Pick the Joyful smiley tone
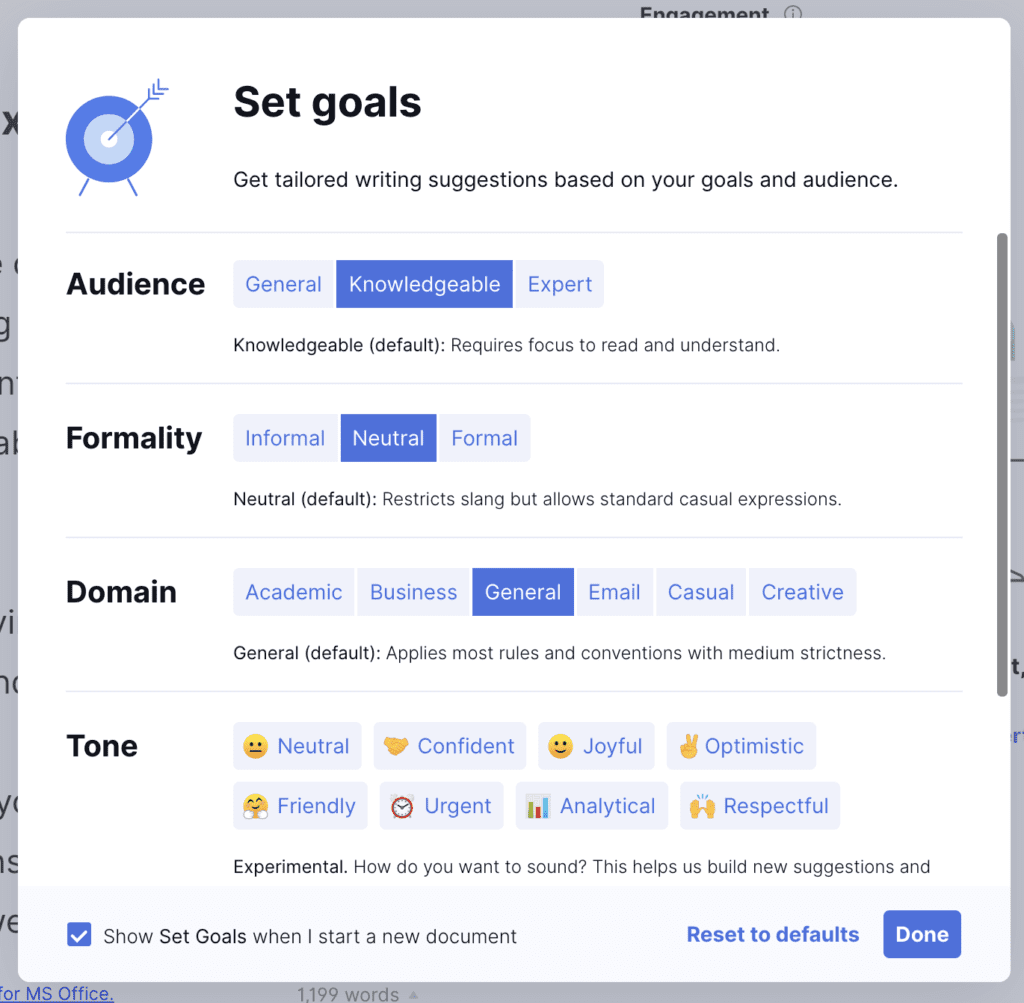 click(596, 746)
